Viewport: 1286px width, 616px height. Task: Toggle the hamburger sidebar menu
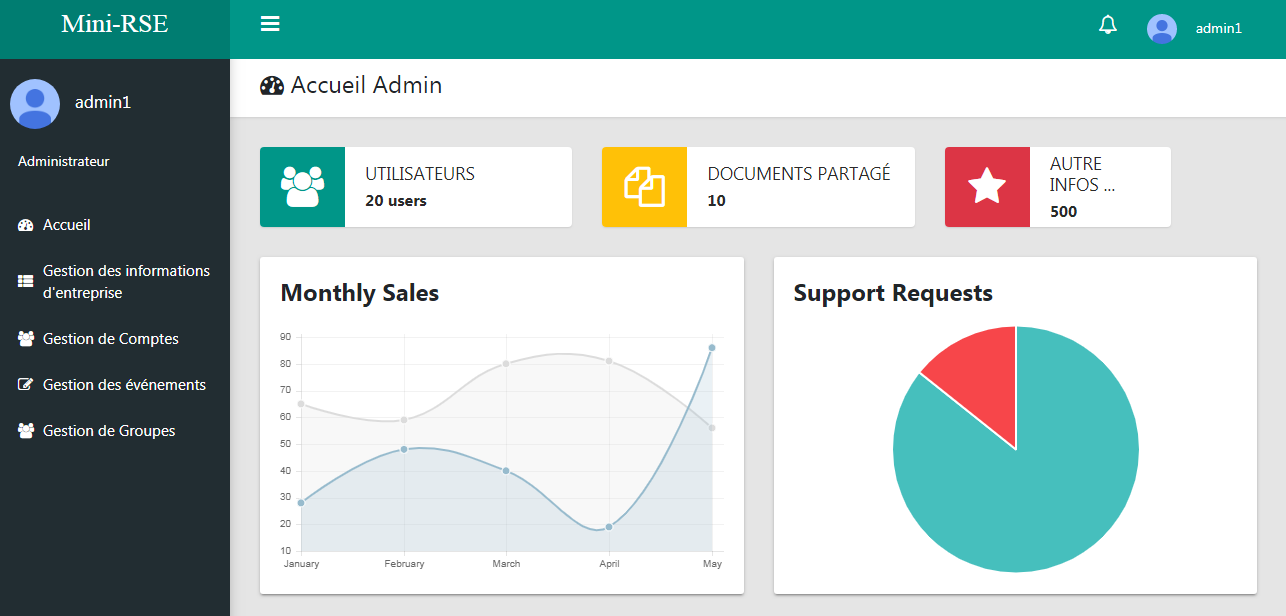point(270,24)
